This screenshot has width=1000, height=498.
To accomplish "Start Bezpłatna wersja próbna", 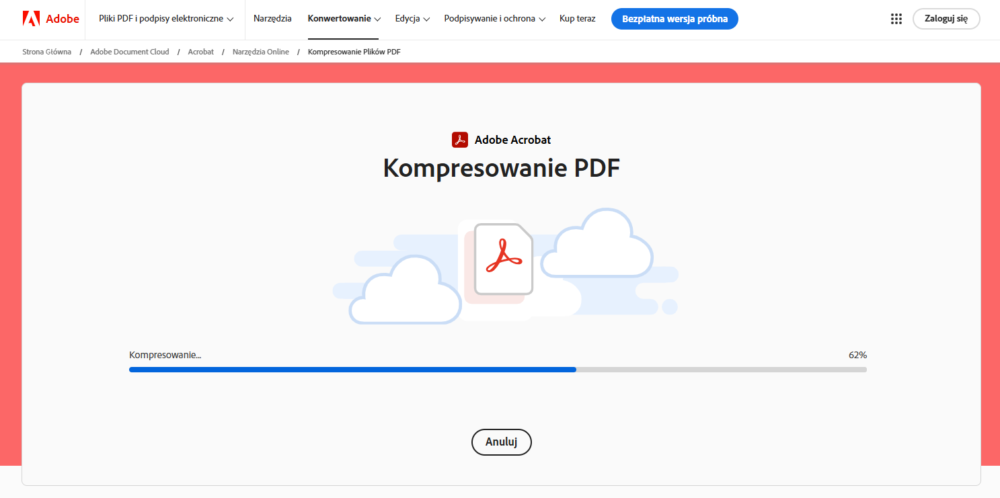I will tap(674, 18).
